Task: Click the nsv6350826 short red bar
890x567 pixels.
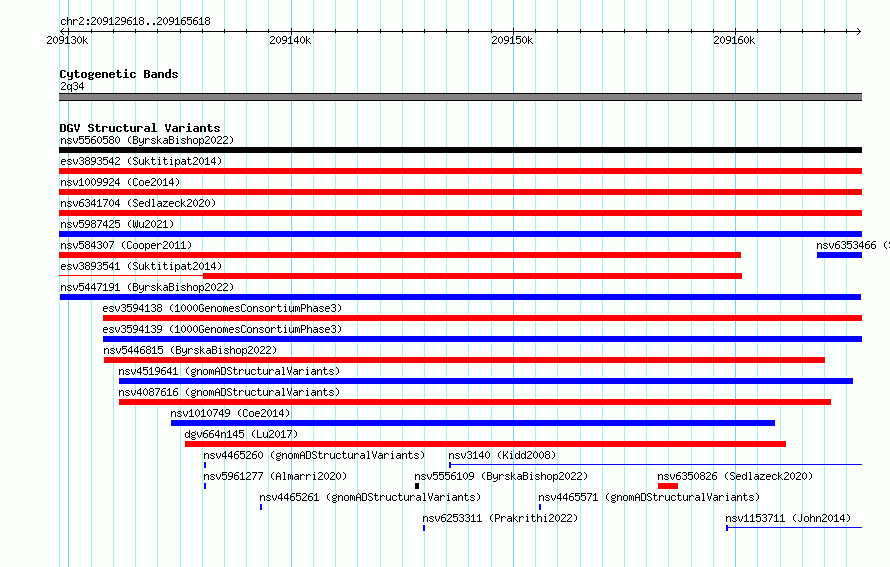Action: (668, 486)
